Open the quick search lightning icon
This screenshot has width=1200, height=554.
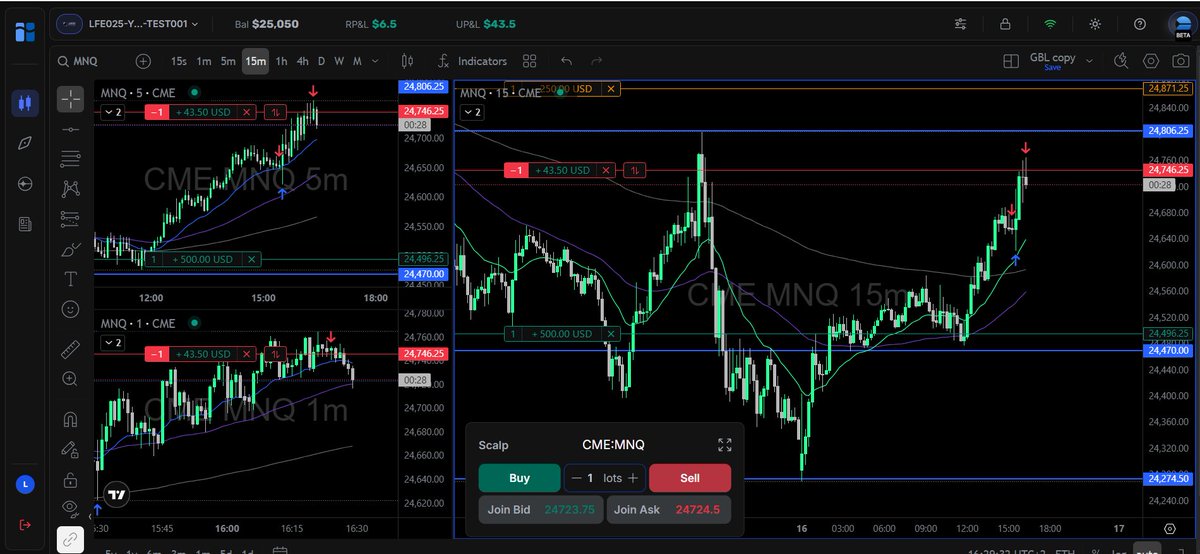1122,61
